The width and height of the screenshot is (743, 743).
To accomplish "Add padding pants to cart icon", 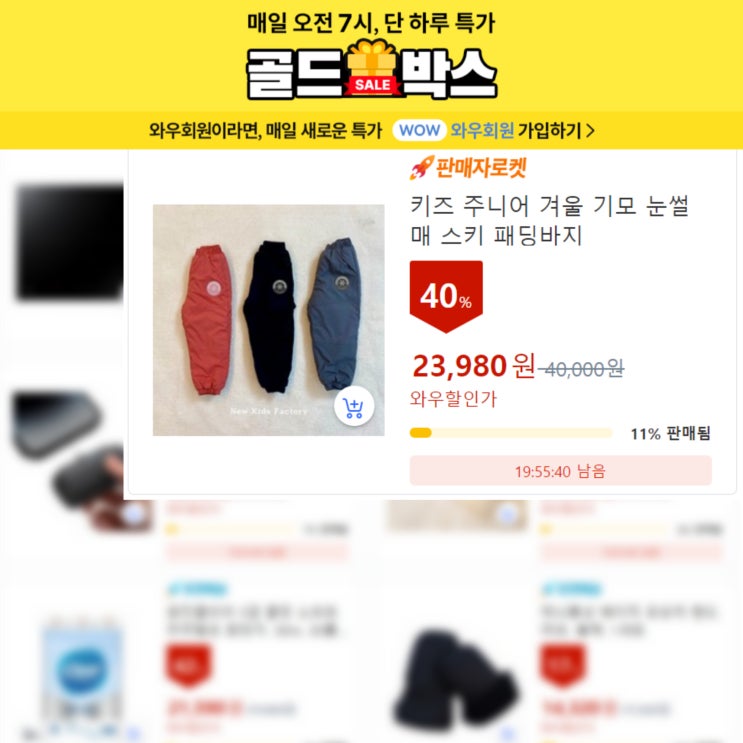I will (x=353, y=407).
